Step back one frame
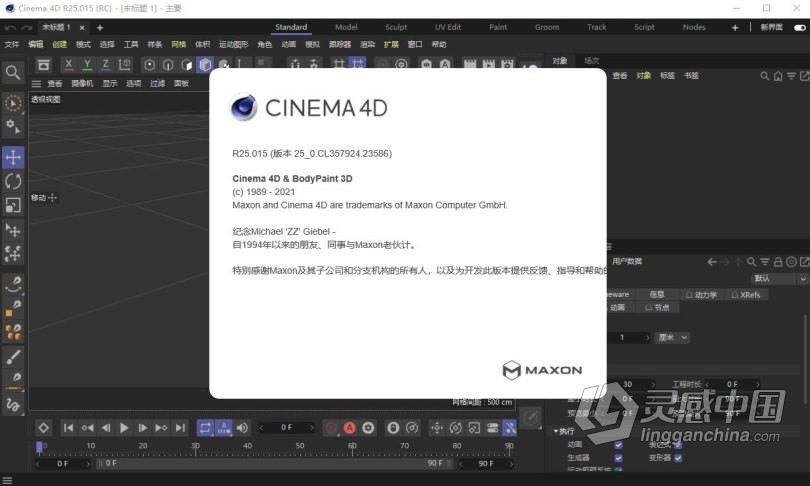 pos(106,428)
